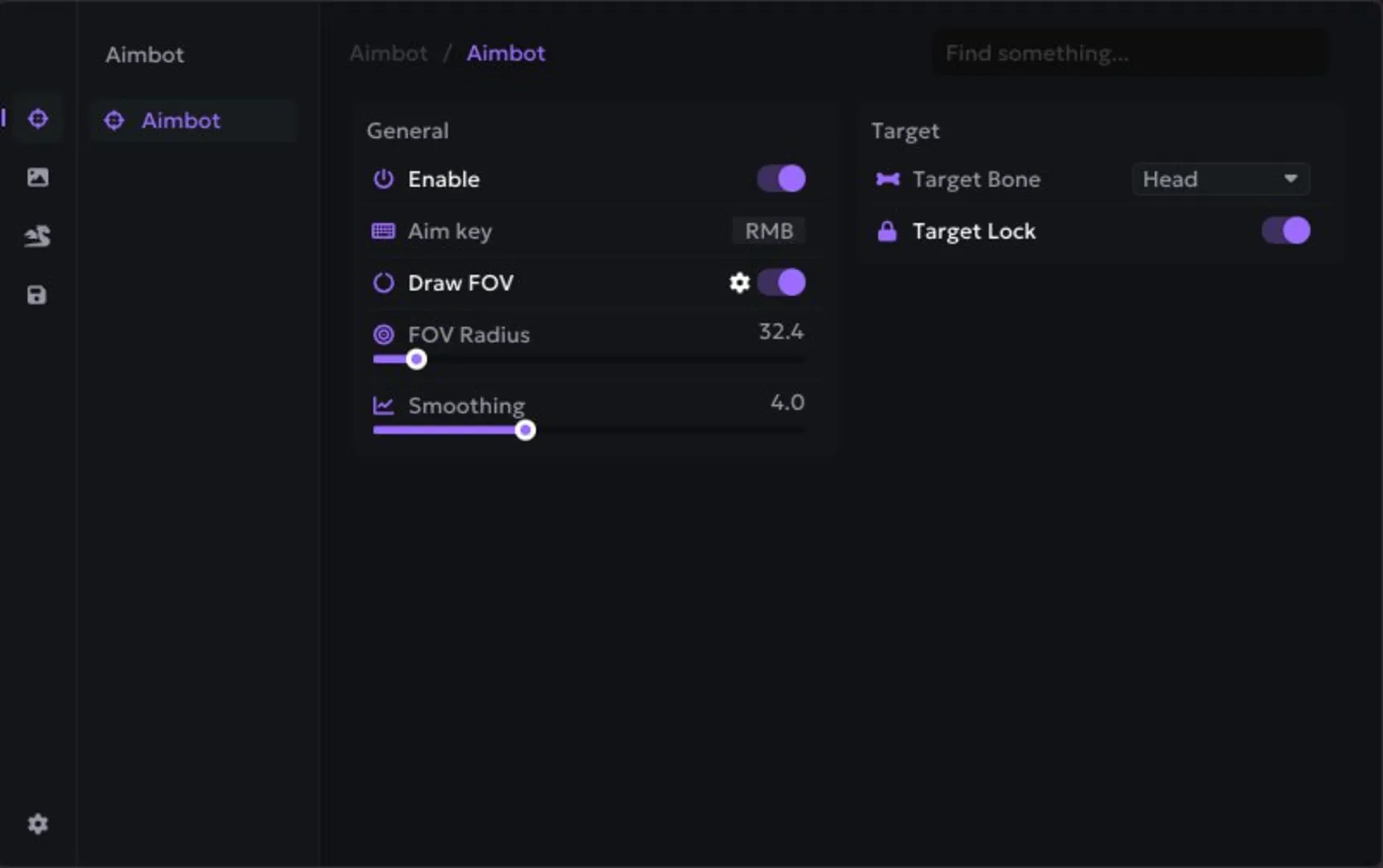Focus the "Find something..." search field
The width and height of the screenshot is (1383, 868).
[1129, 54]
